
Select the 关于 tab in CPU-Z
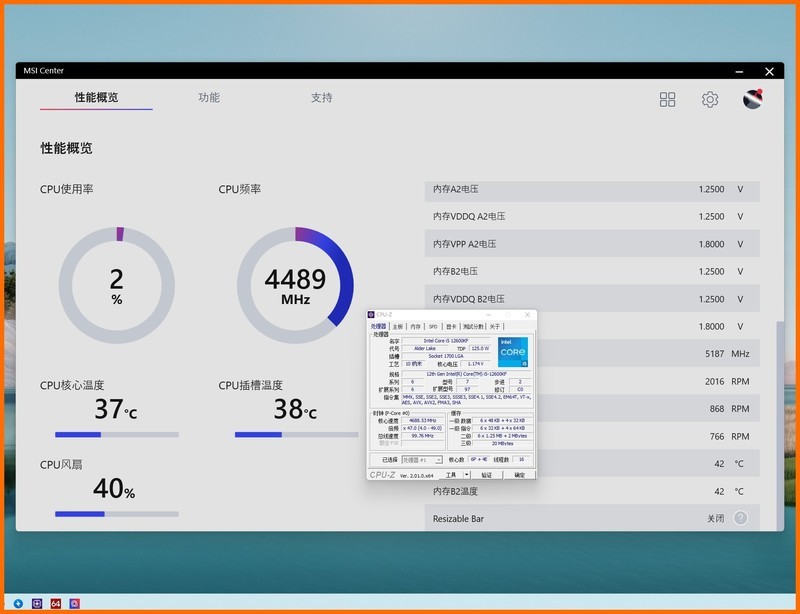point(495,326)
